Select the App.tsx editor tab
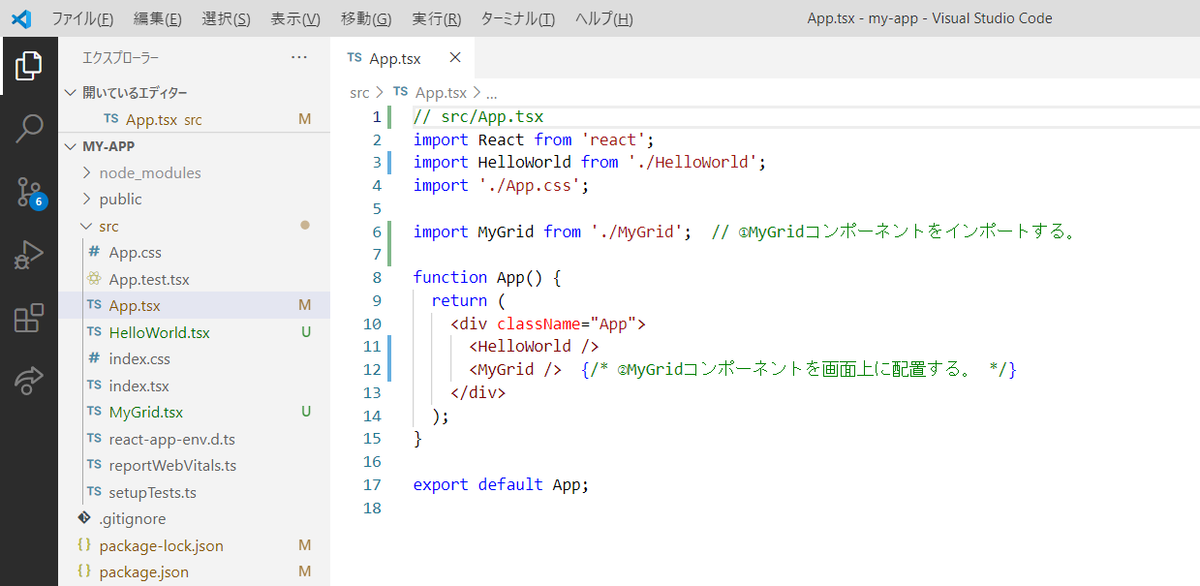This screenshot has height=586, width=1200. tap(393, 57)
